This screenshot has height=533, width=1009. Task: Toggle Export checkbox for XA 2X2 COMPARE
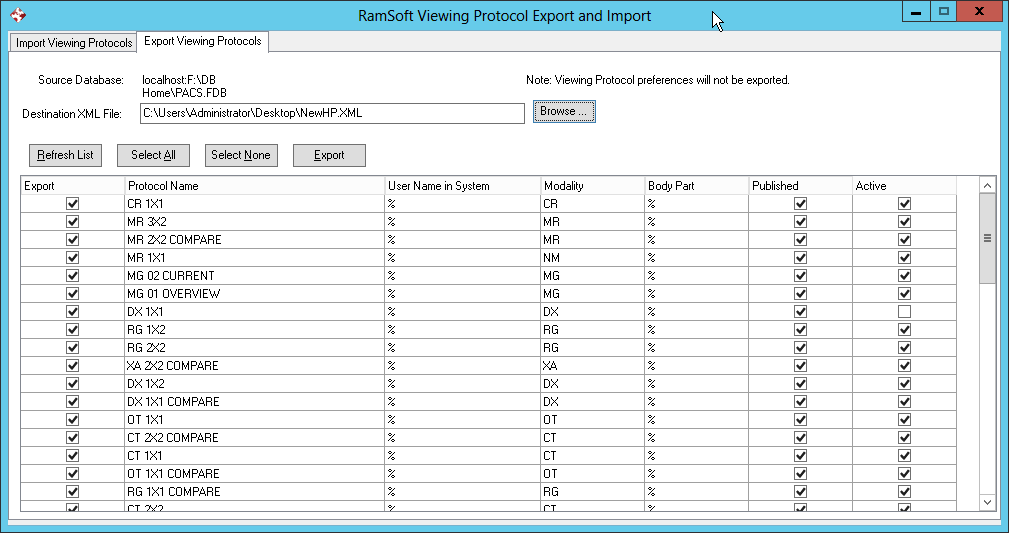coord(72,366)
